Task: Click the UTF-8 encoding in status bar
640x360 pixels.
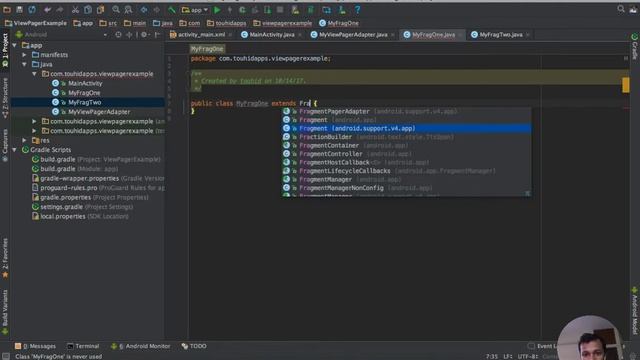Action: coord(528,356)
